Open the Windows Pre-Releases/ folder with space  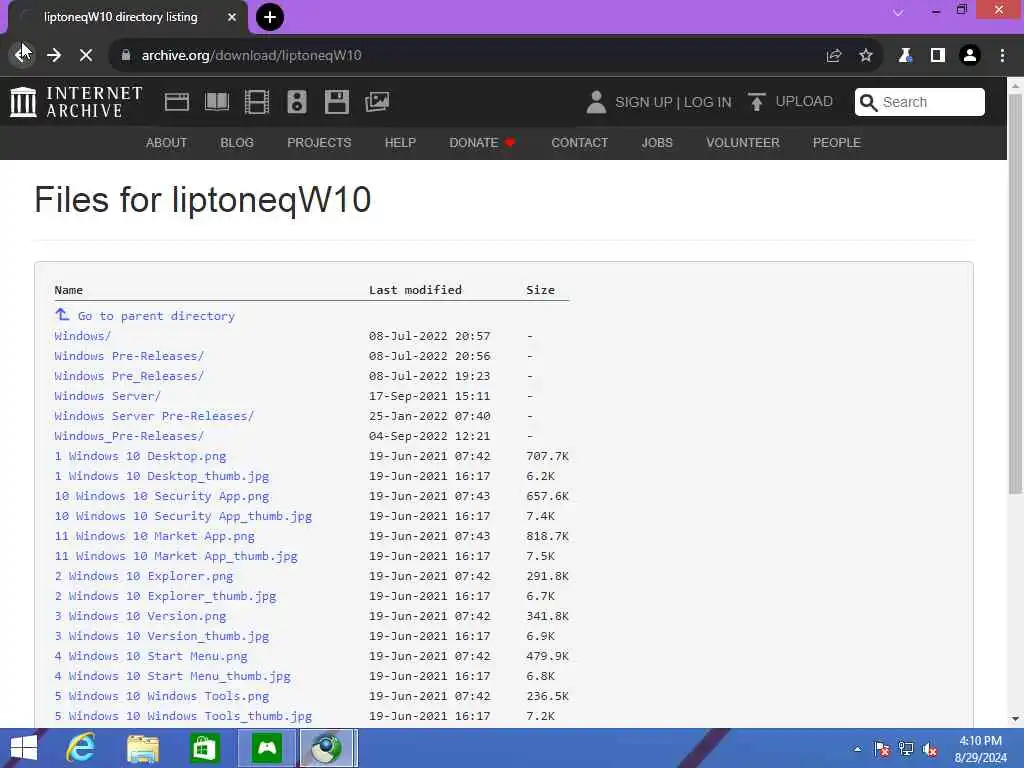(x=129, y=356)
